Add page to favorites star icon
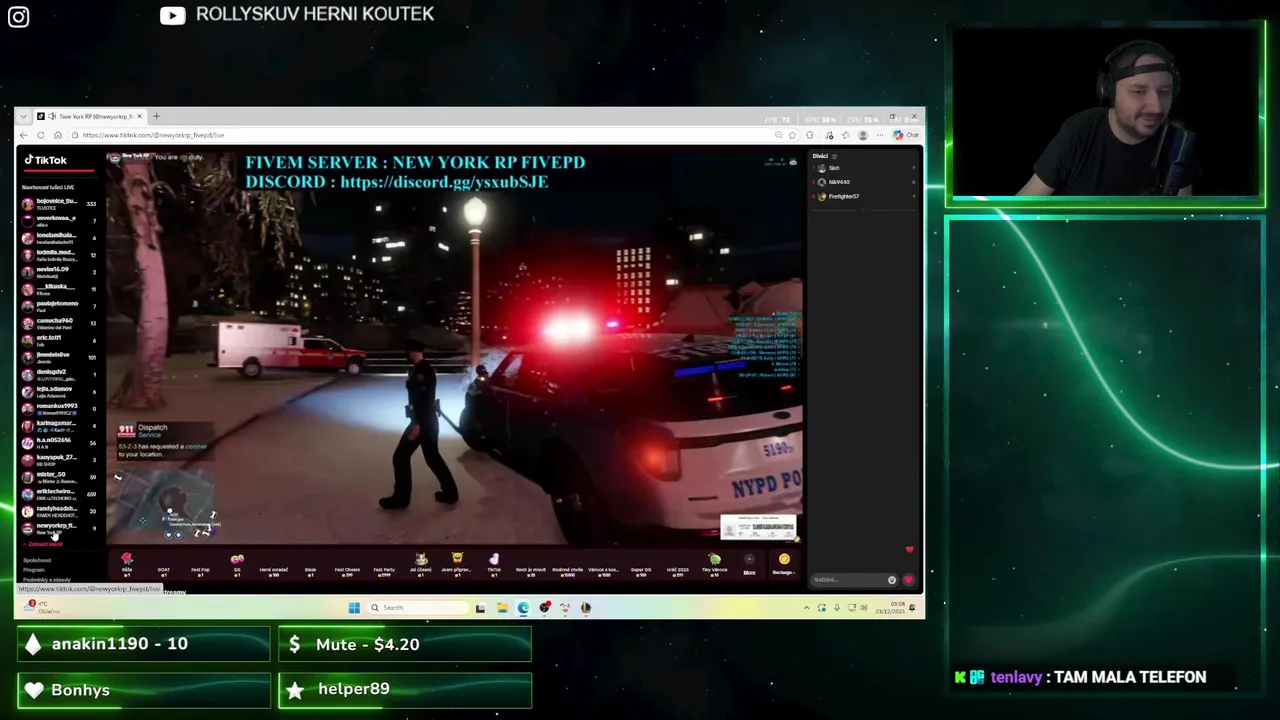Viewport: 1280px width, 720px height. point(793,135)
